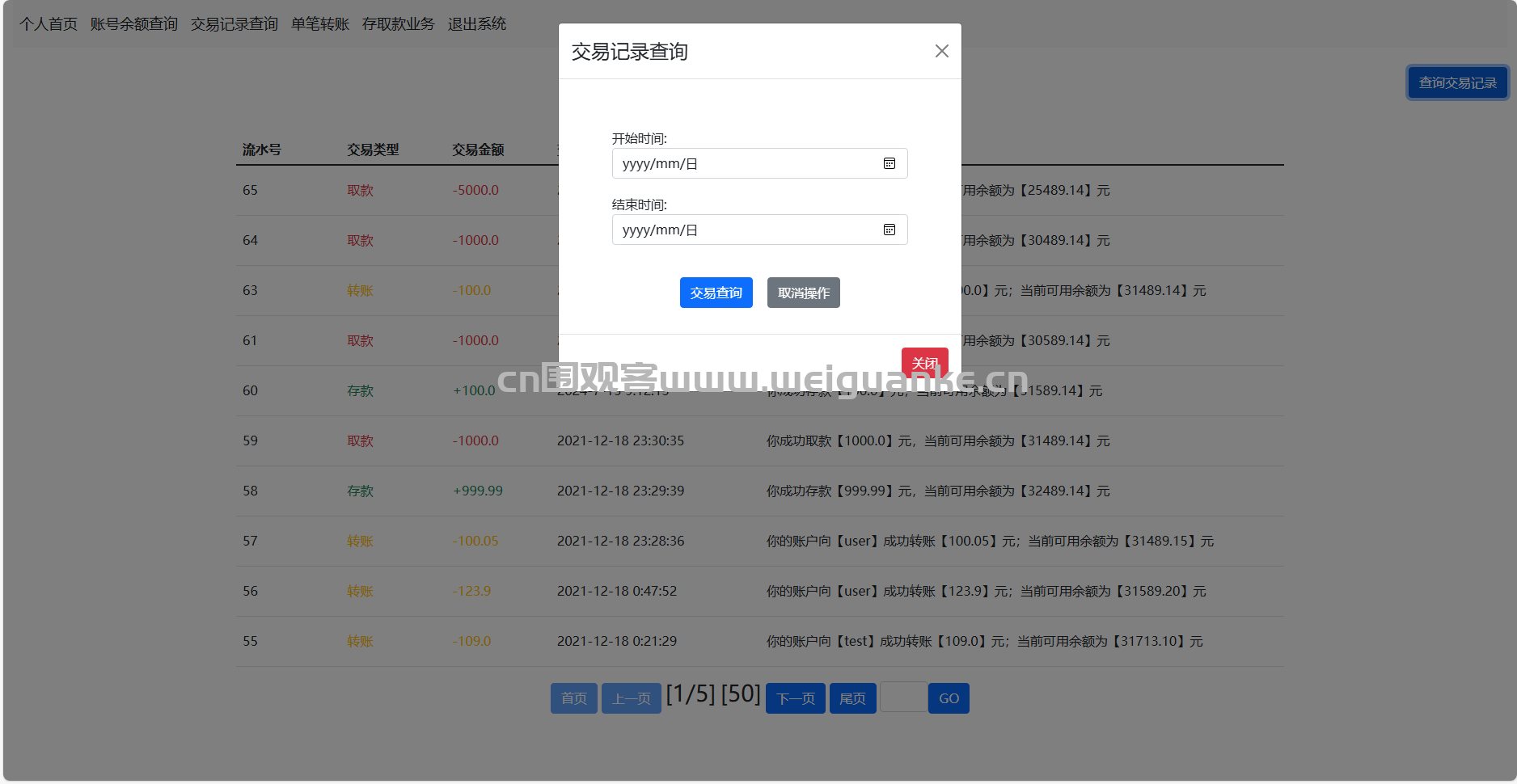Go to 单笔转账 menu item
Viewport: 1517px width, 784px height.
(x=319, y=24)
